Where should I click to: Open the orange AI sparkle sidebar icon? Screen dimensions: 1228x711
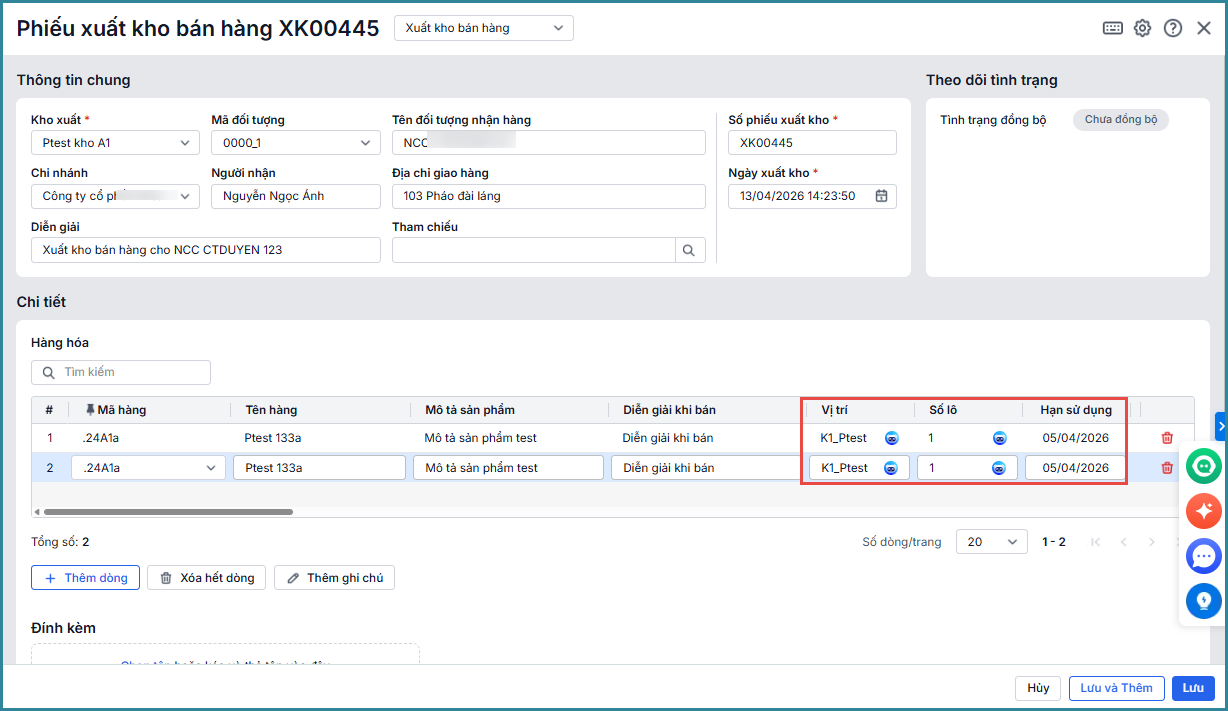click(x=1203, y=511)
